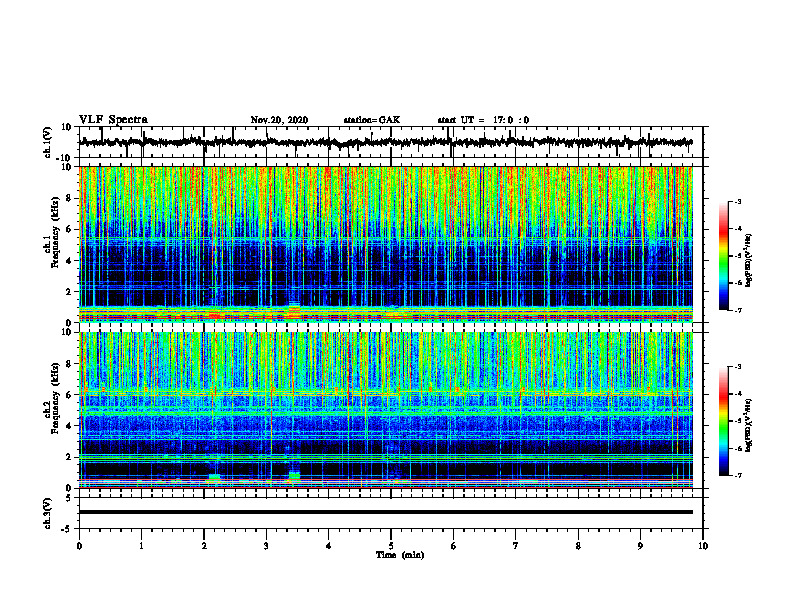Image resolution: width=792 pixels, height=612 pixels.
Task: Click the ch.2 "Frequency (kHz)" axis label
Action: pyautogui.click(x=55, y=398)
